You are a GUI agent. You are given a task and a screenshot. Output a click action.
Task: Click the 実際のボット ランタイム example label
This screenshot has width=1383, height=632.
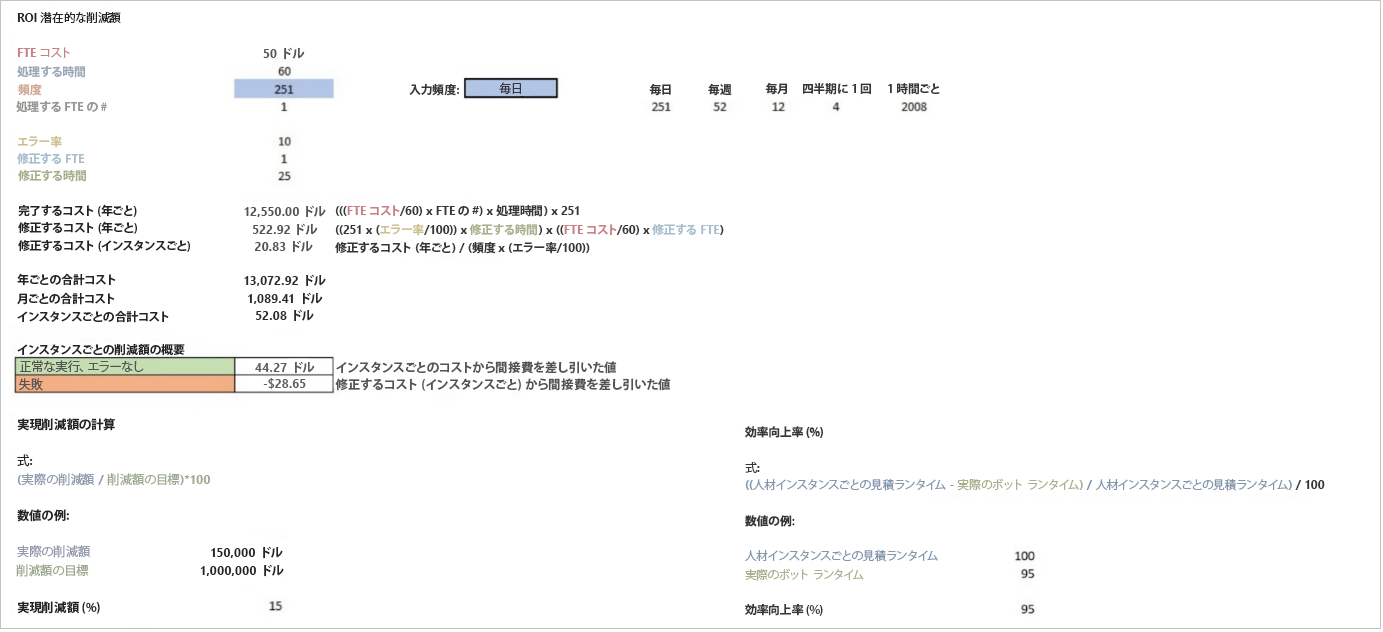point(804,574)
